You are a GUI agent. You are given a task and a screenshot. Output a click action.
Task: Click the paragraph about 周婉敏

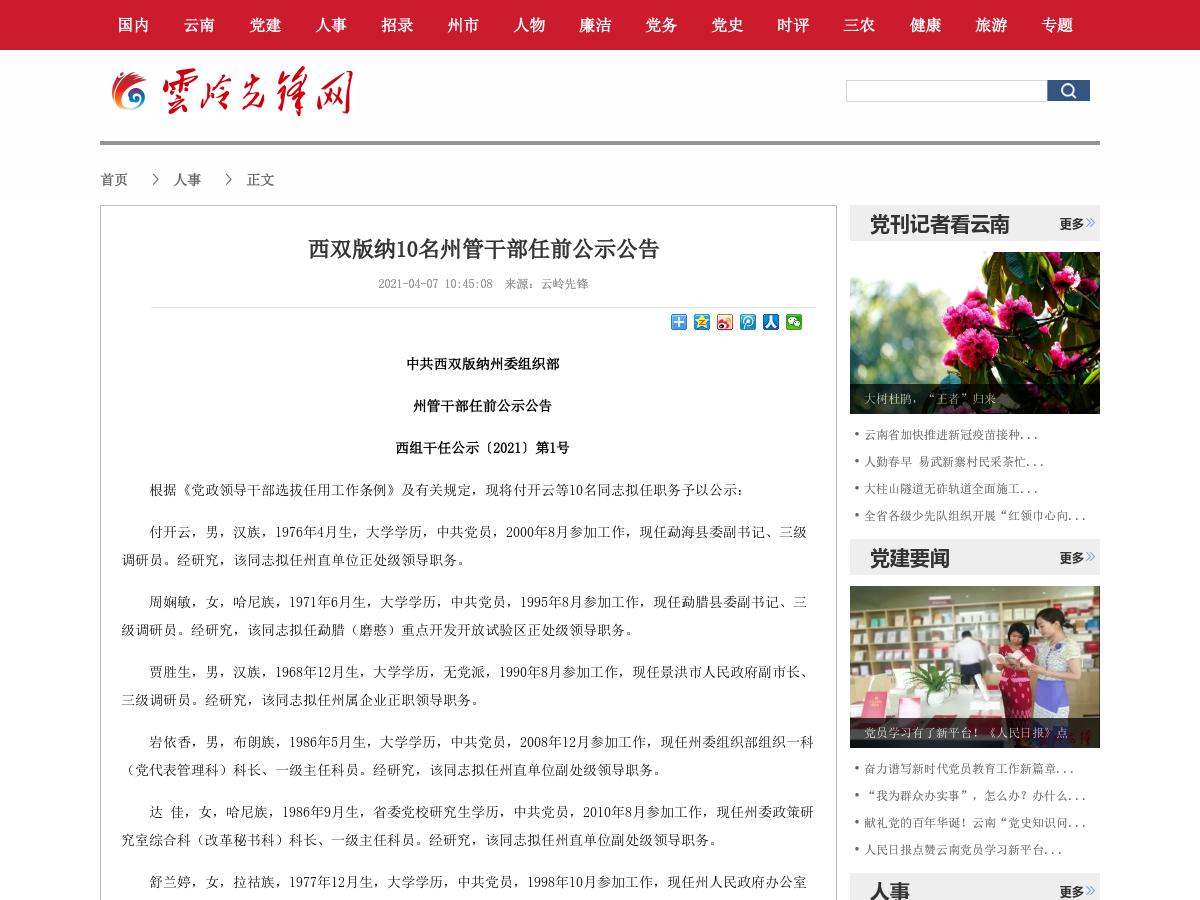click(465, 616)
